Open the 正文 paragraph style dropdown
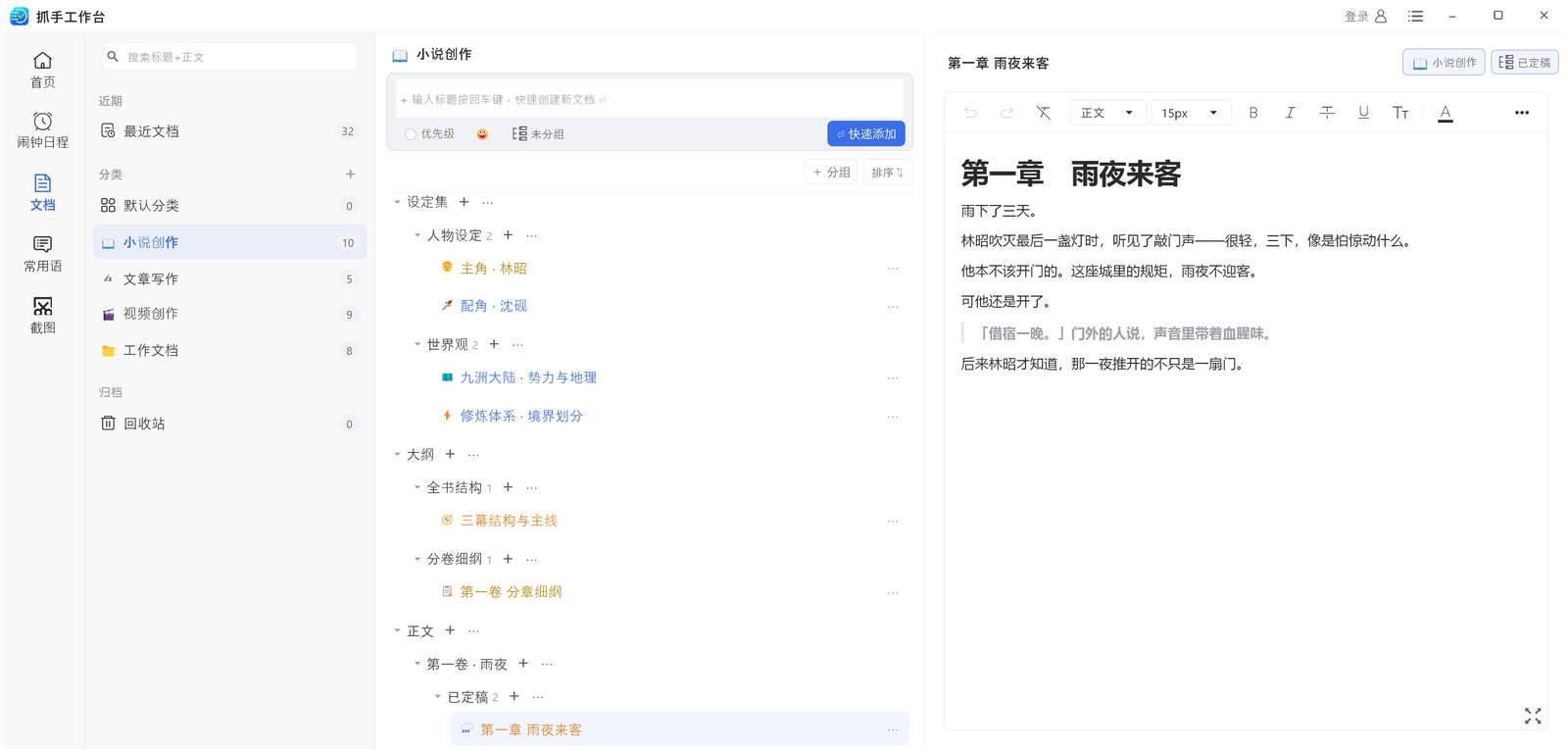 point(1107,113)
